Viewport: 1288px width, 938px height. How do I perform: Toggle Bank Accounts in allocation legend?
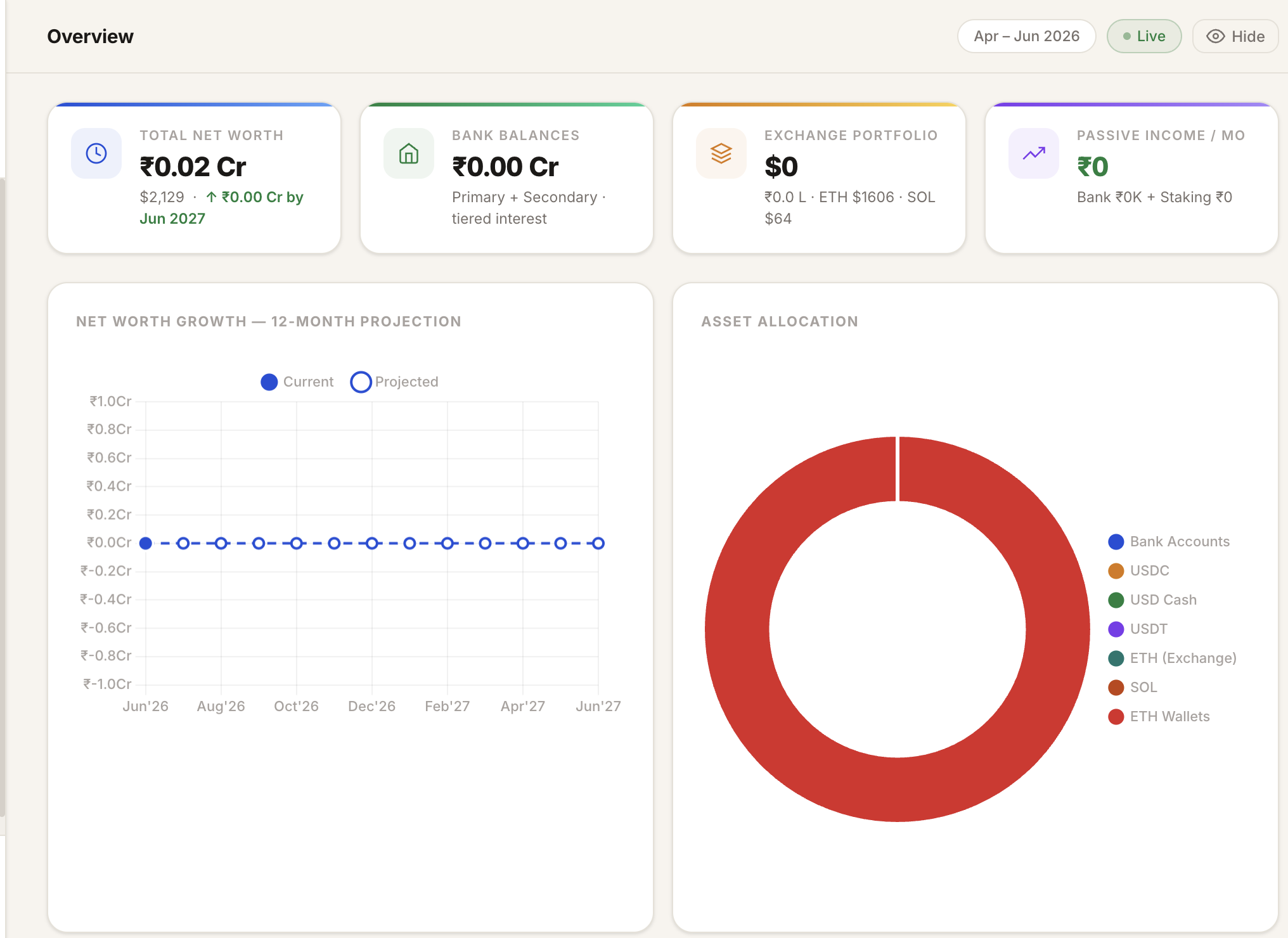[1169, 541]
